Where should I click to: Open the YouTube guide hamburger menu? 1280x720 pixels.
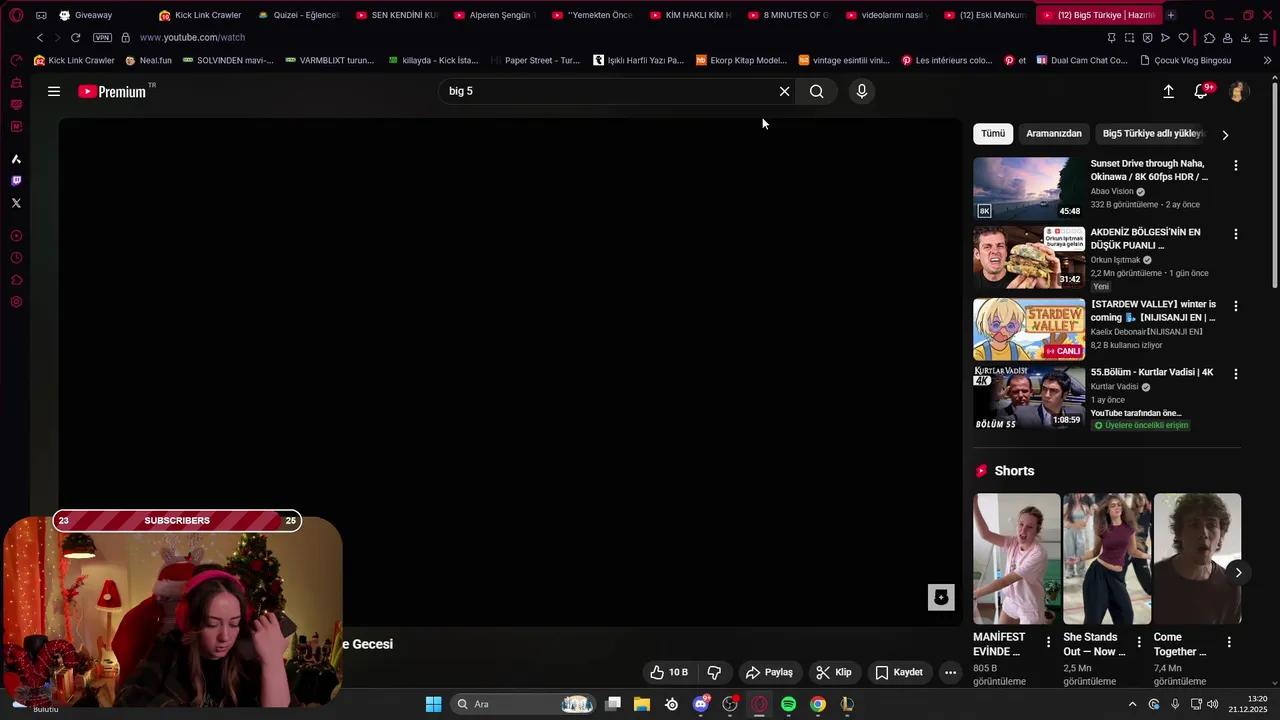tap(54, 91)
